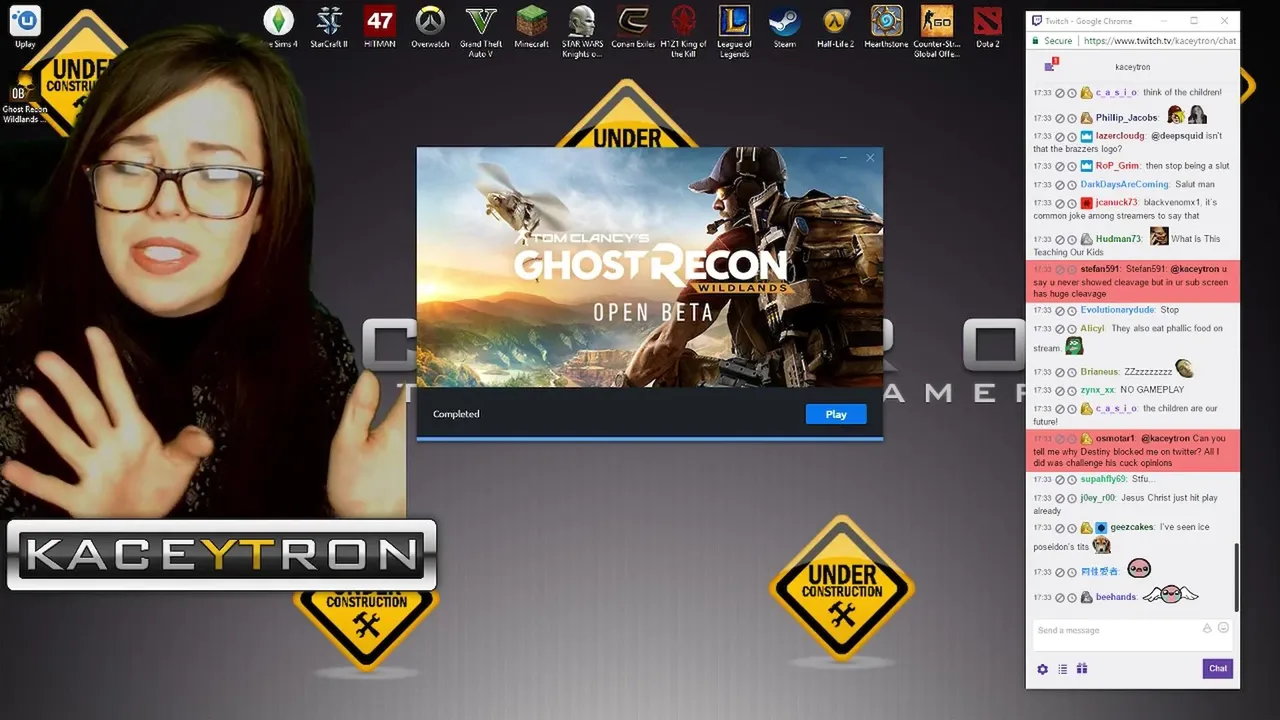Open The Sims 4 desktop shortcut
1280x720 pixels.
point(279,27)
